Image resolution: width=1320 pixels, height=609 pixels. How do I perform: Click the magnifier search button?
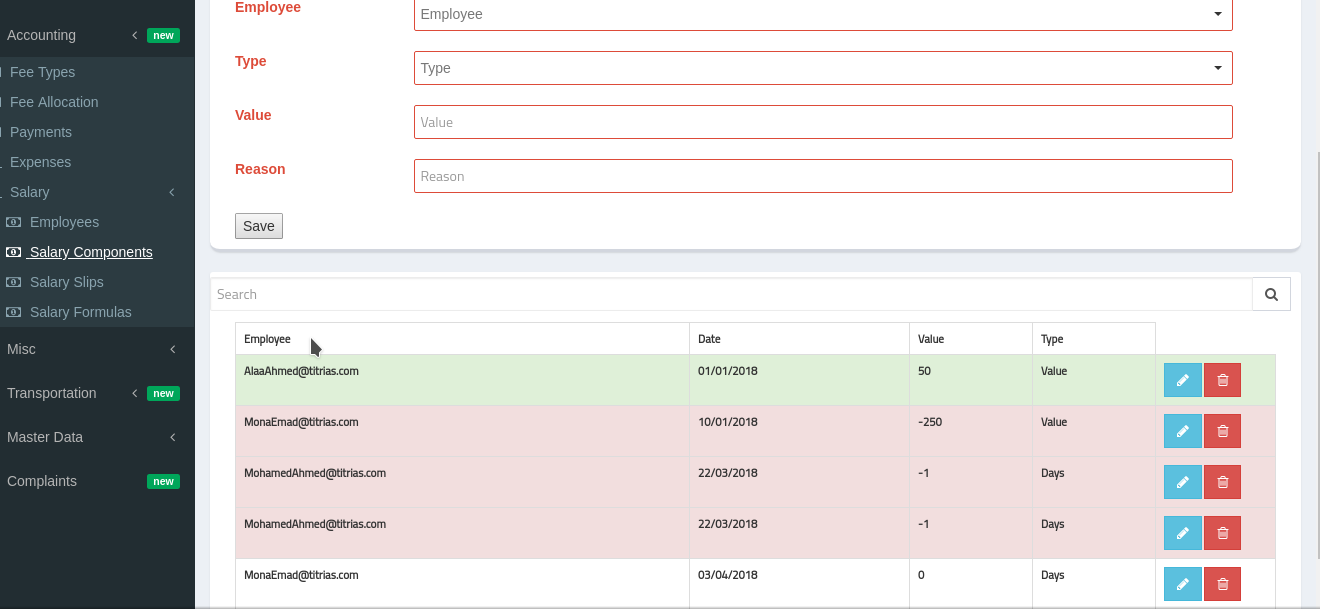(1271, 294)
